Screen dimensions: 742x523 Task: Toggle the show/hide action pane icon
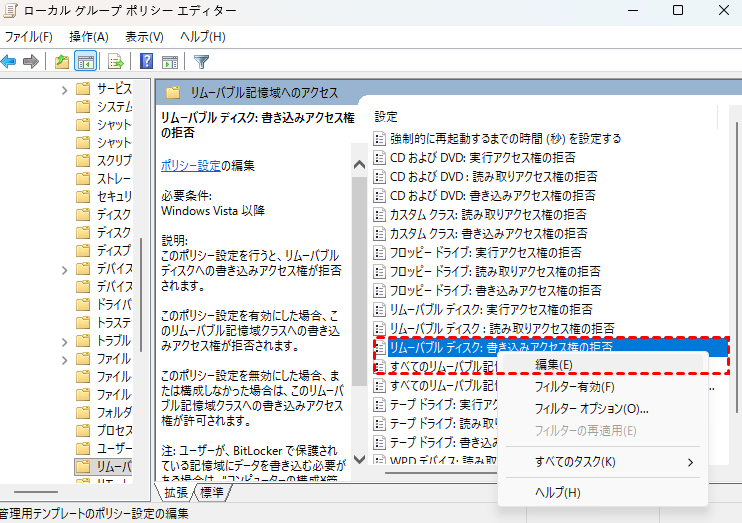(169, 62)
